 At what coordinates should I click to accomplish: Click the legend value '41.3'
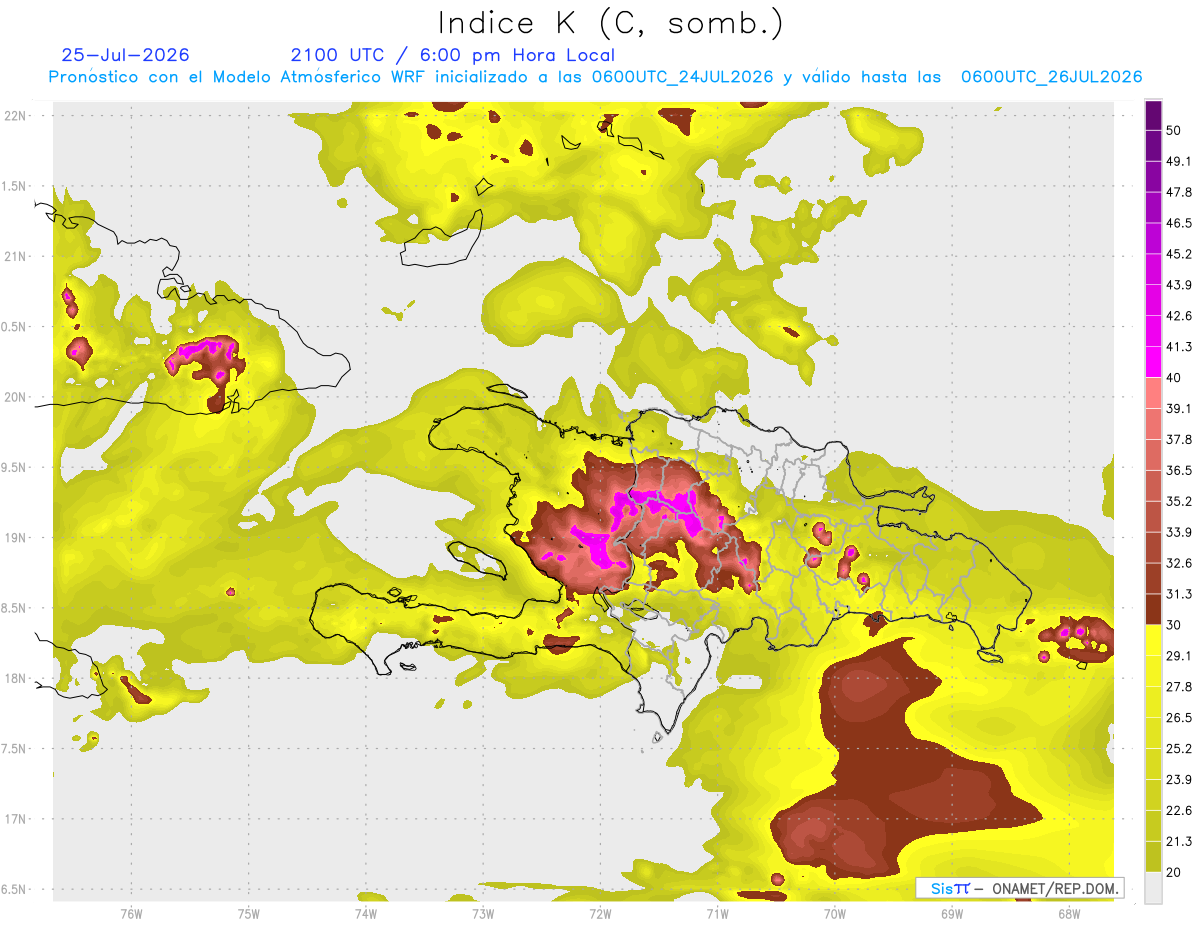(1179, 347)
